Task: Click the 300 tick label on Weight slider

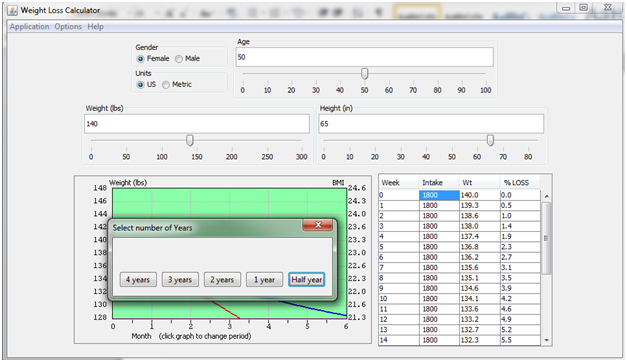Action: [302, 157]
